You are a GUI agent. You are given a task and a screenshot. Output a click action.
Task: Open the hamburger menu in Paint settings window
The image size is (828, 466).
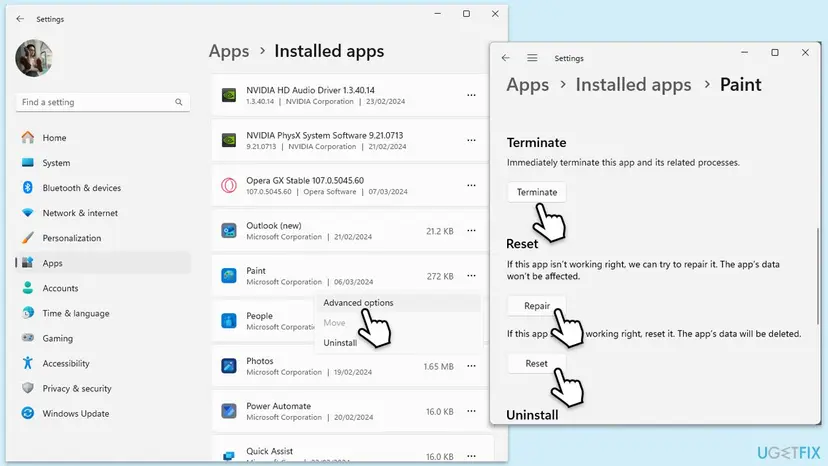click(x=532, y=58)
